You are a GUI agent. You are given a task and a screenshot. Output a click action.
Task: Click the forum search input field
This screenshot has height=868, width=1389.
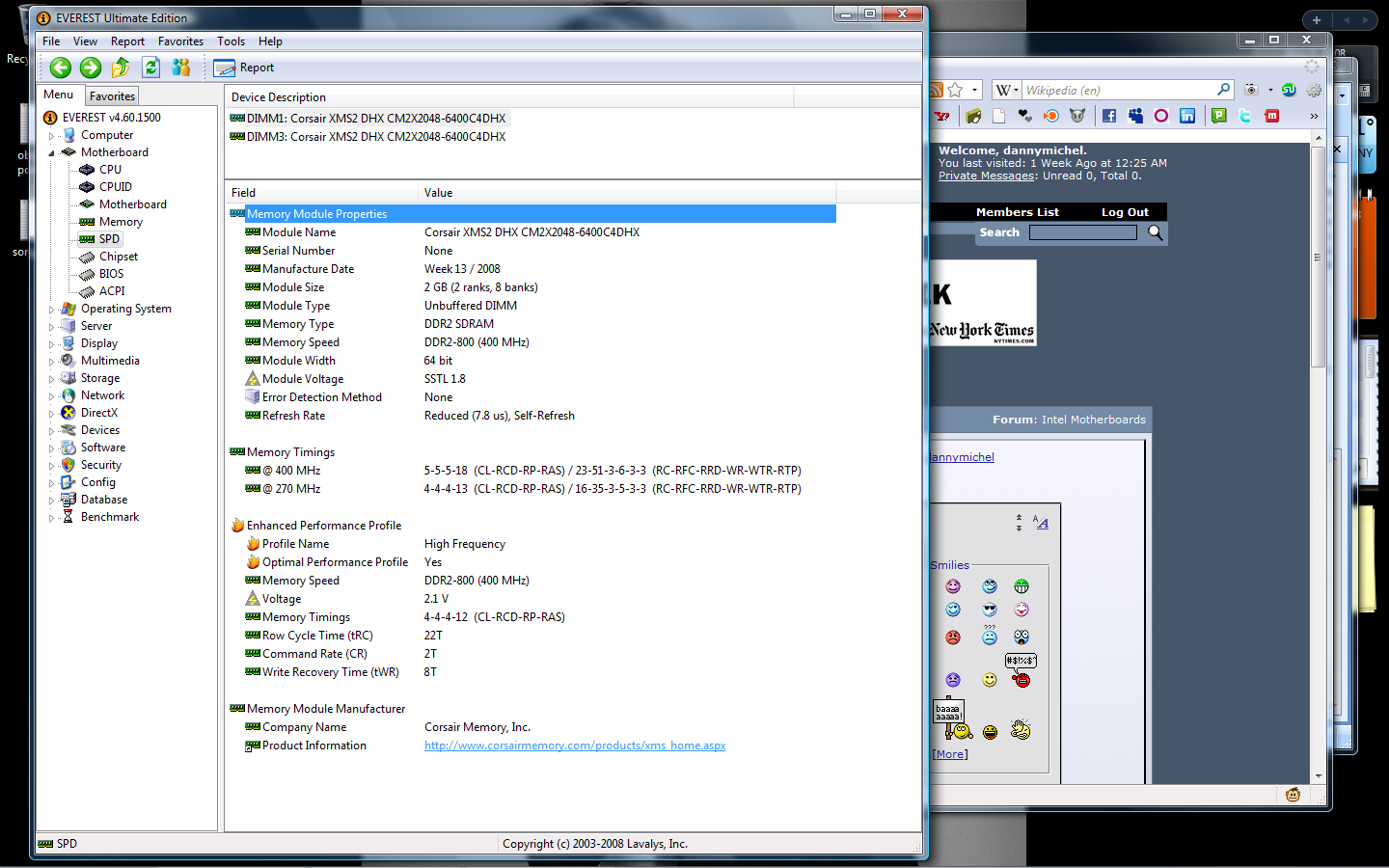coord(1083,232)
